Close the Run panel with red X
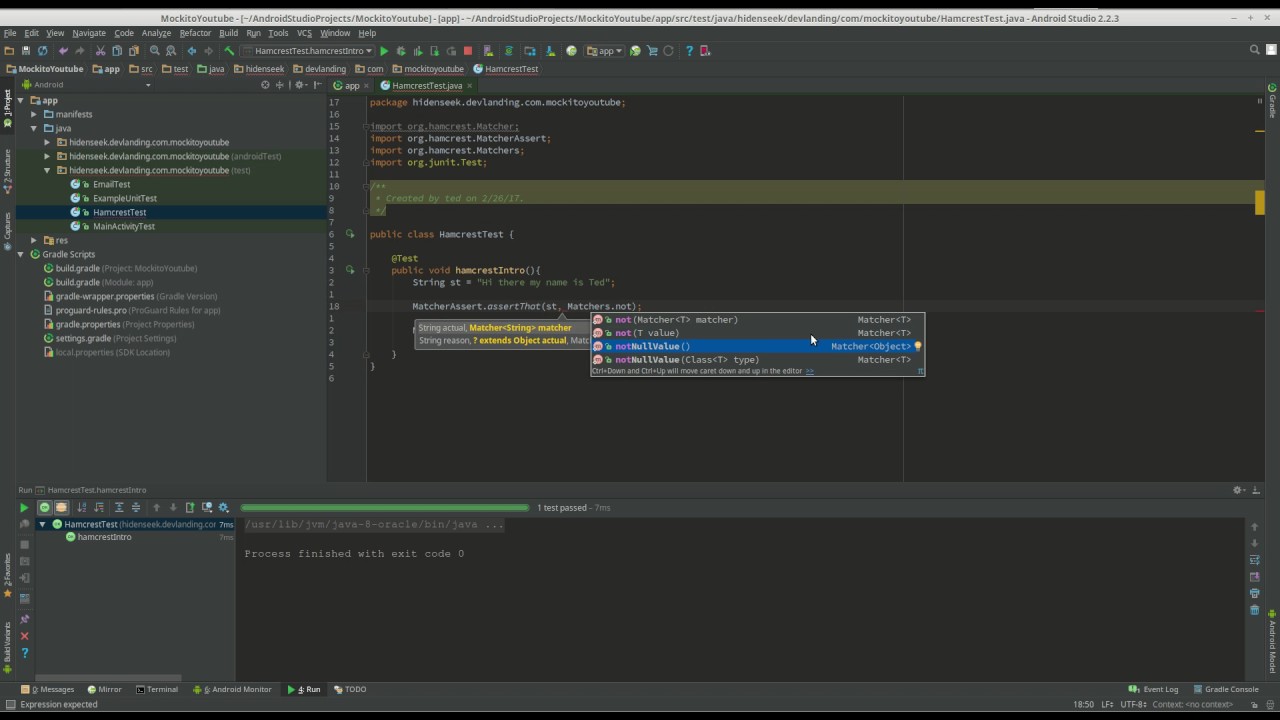The image size is (1280, 720). coord(25,636)
